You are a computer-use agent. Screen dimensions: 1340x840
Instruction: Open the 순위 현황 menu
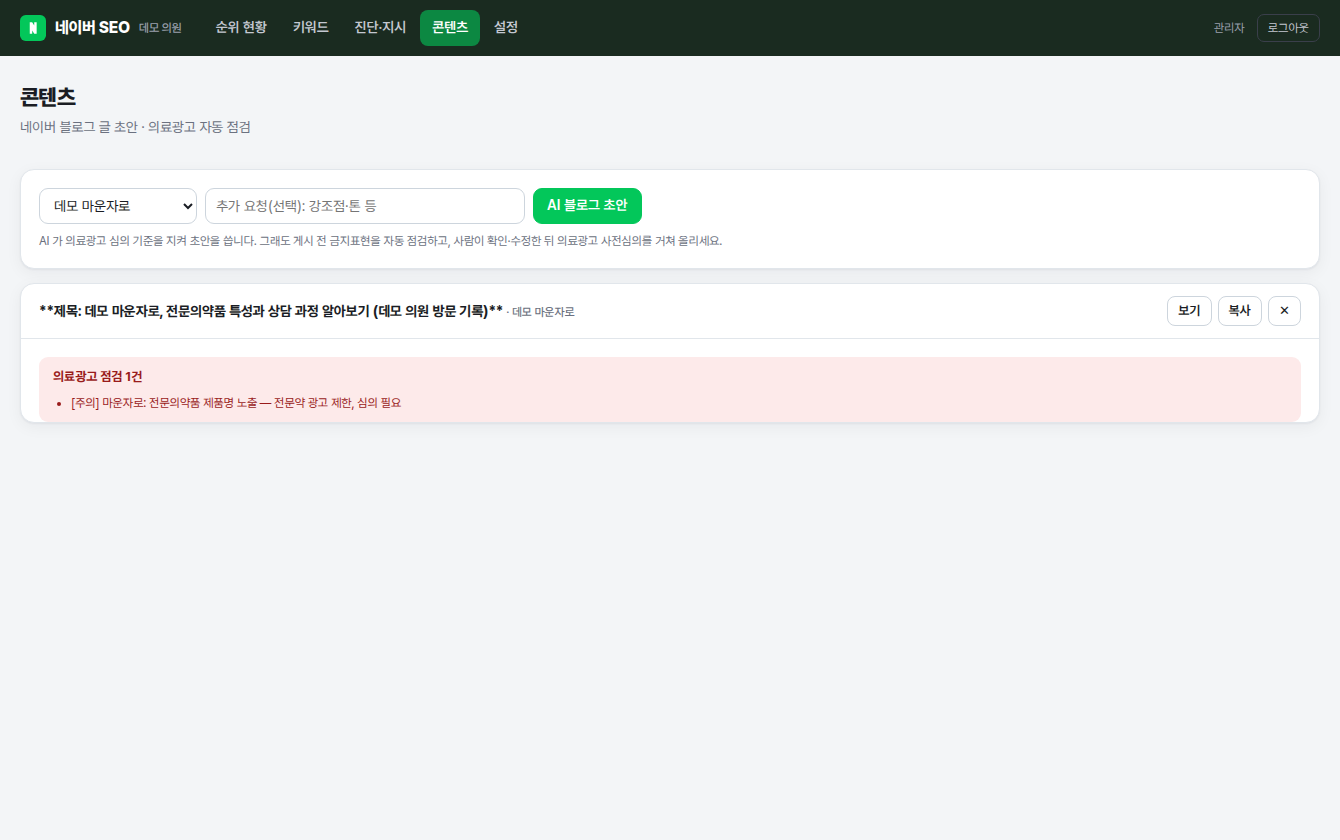(x=241, y=28)
